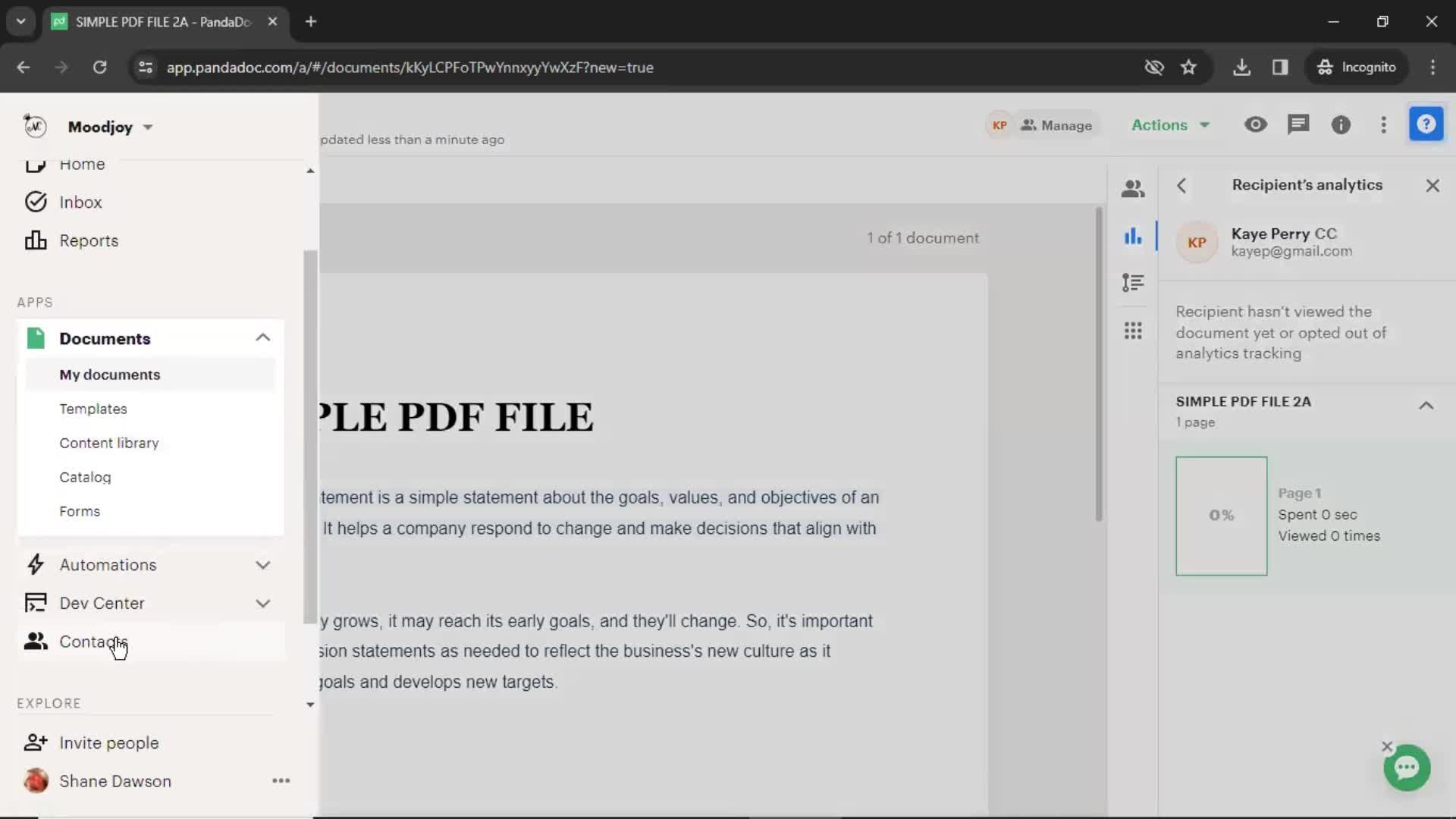Select the document outline/list view icon
Image resolution: width=1456 pixels, height=819 pixels.
point(1132,283)
